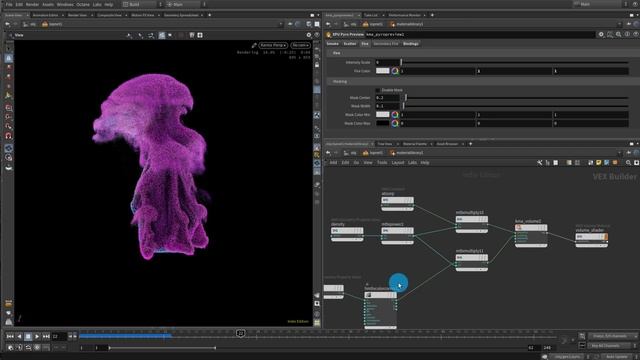Screen dimensions: 640x360
Task: Switch to the Tree View tab
Action: (x=384, y=144)
